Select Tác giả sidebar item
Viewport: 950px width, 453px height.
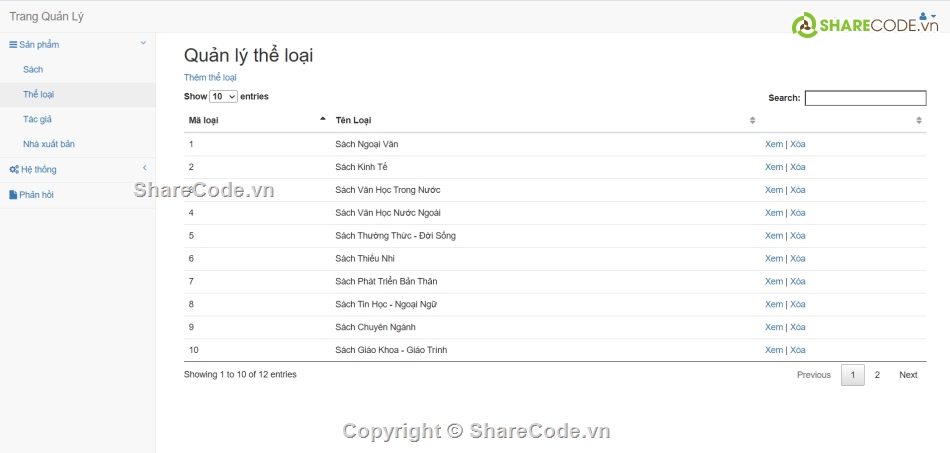pyautogui.click(x=37, y=119)
